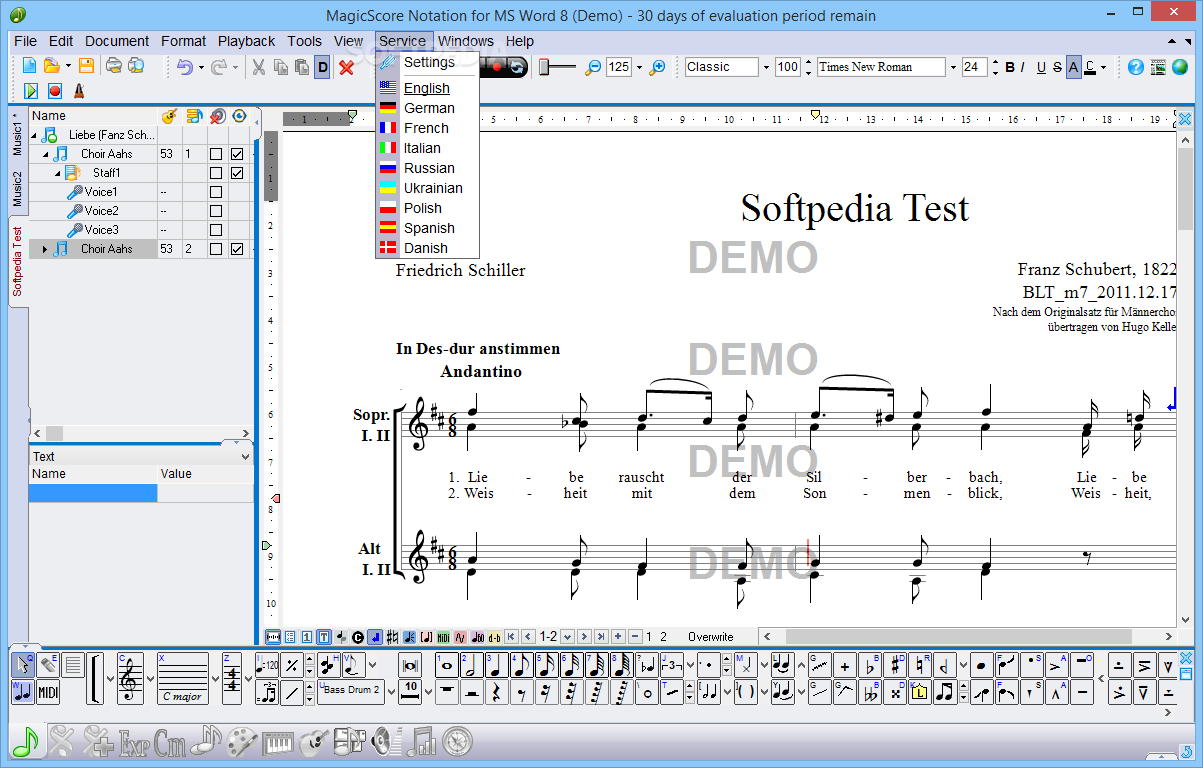Toggle the Voice2 checkbox
The image size is (1203, 768).
click(x=215, y=211)
